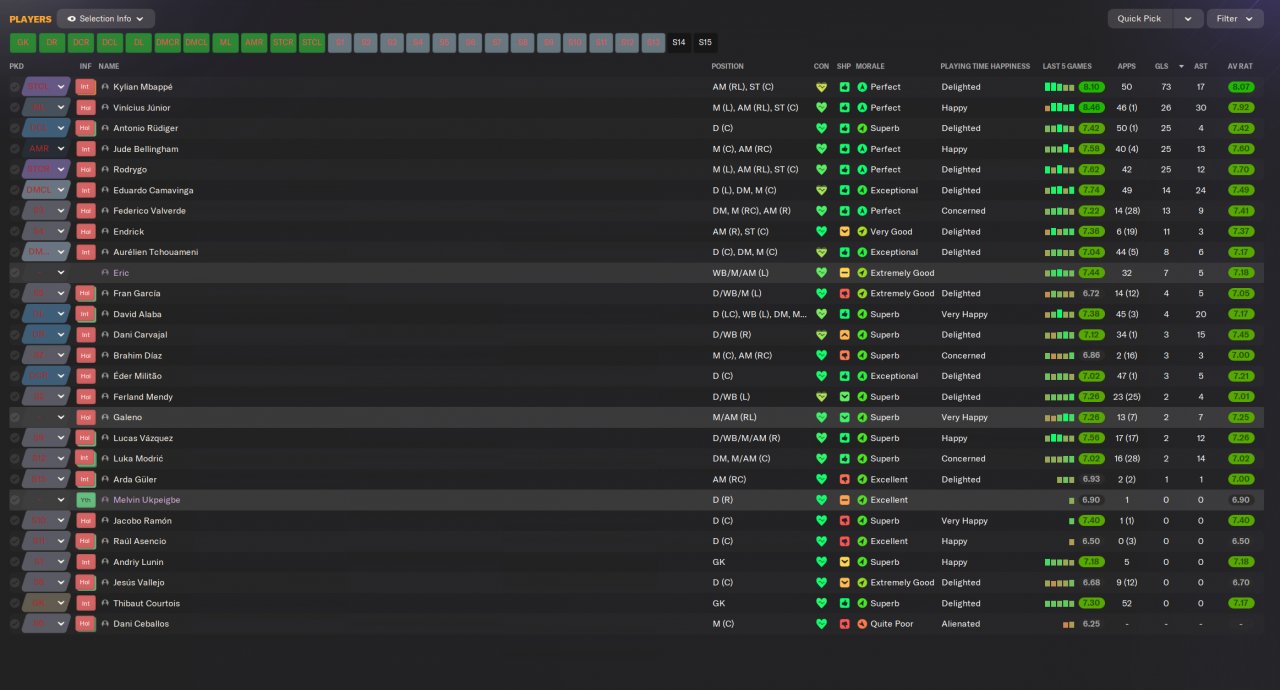The height and width of the screenshot is (690, 1280).
Task: Sort by the AV RAT column header
Action: (x=1240, y=66)
